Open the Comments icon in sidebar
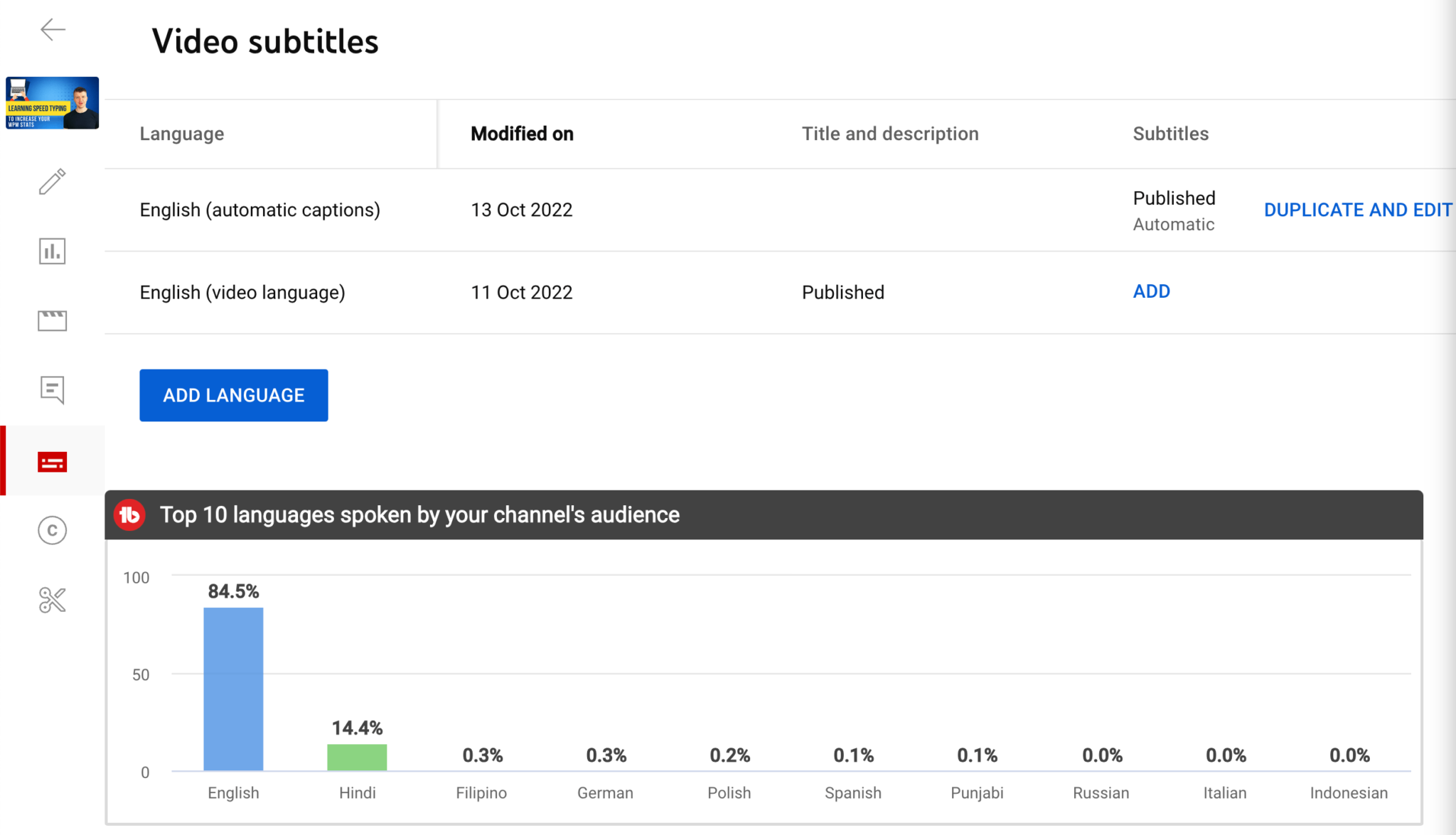Viewport: 1456px width, 835px height. pos(53,389)
